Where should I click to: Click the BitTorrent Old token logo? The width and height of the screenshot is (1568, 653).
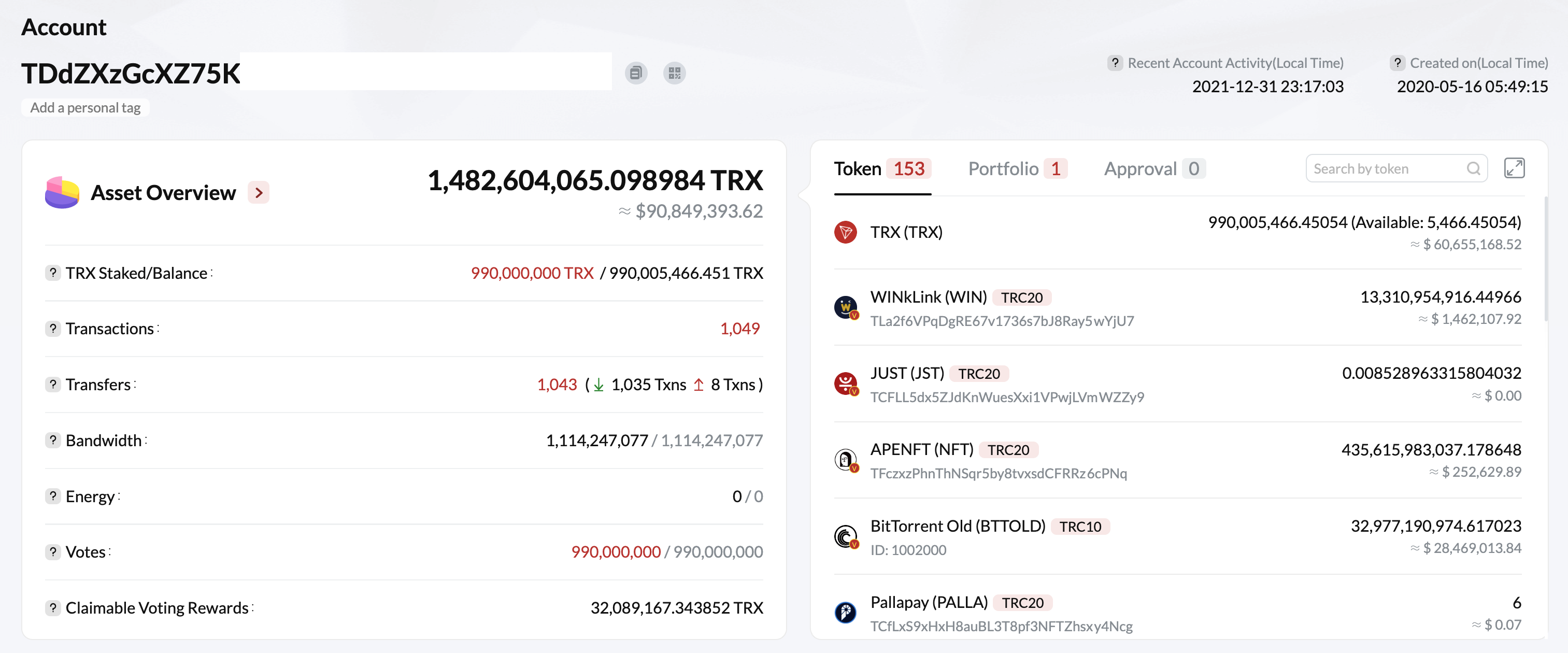click(846, 536)
